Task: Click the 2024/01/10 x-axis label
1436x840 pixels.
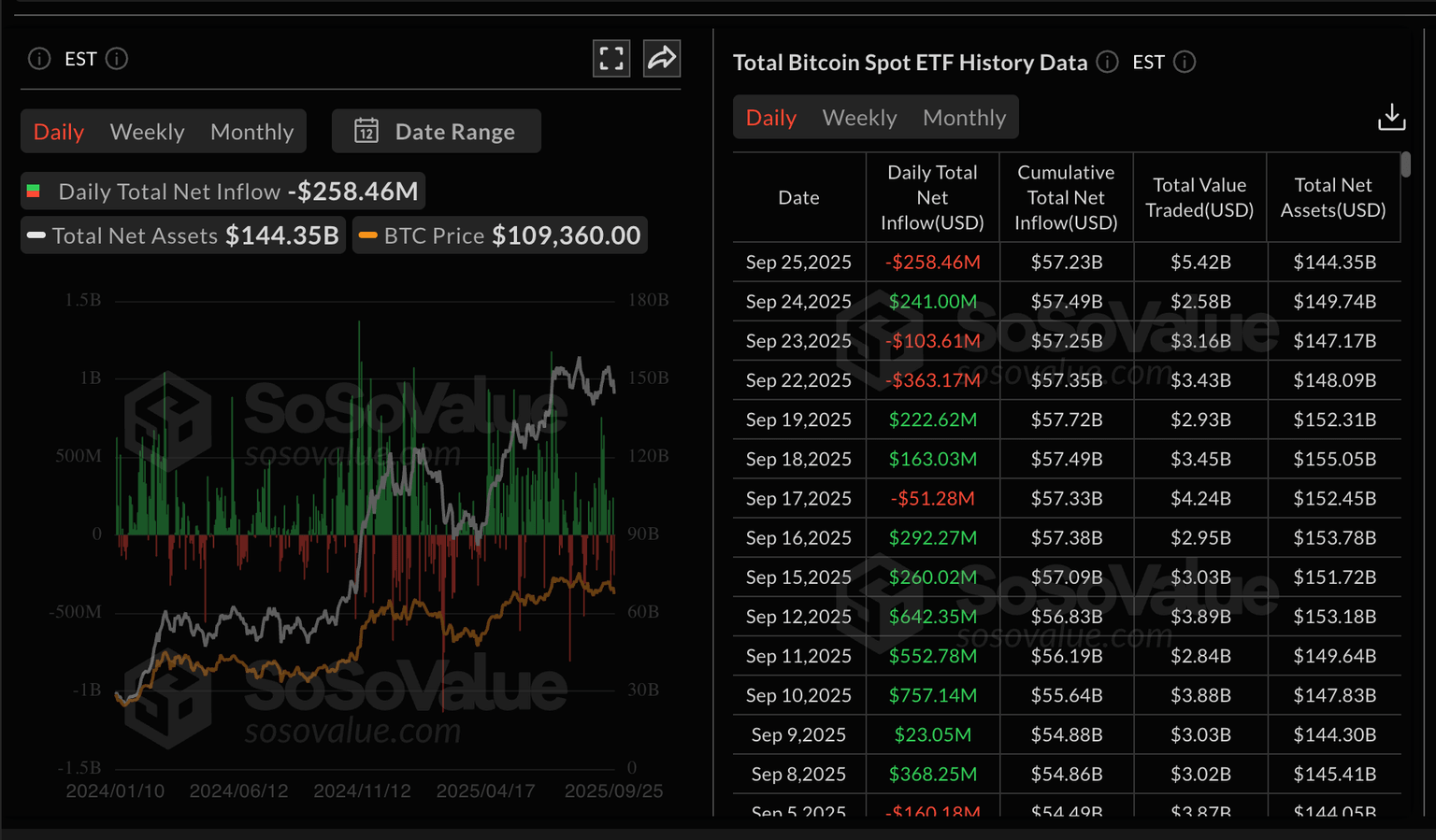Action: coord(115,791)
